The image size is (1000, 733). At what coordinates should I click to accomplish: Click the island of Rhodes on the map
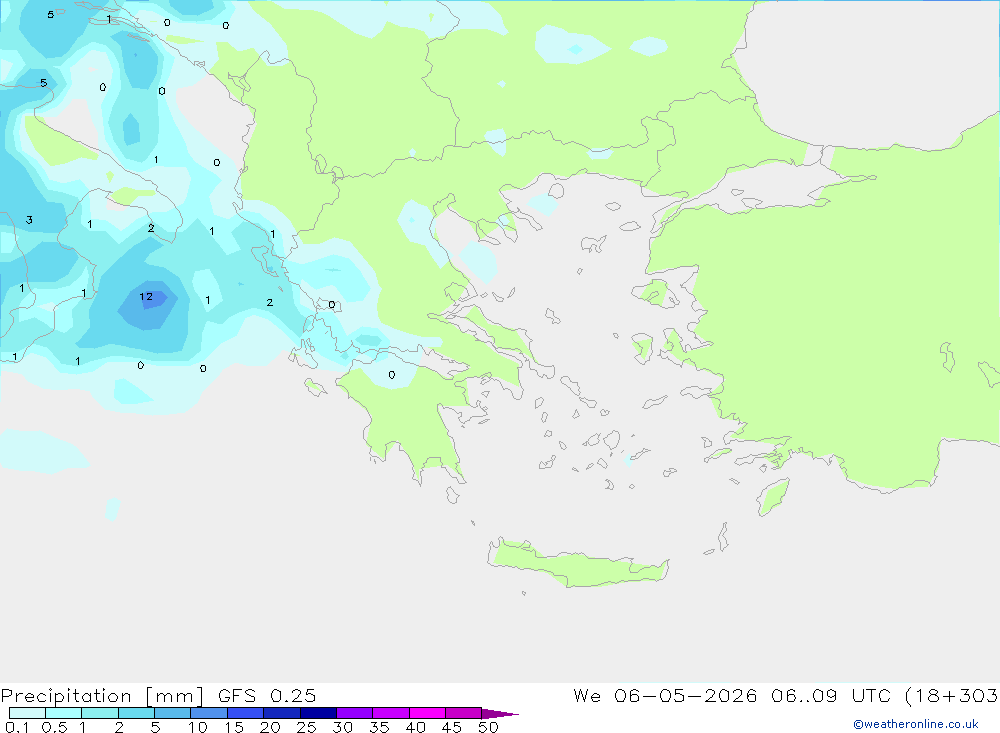[773, 497]
